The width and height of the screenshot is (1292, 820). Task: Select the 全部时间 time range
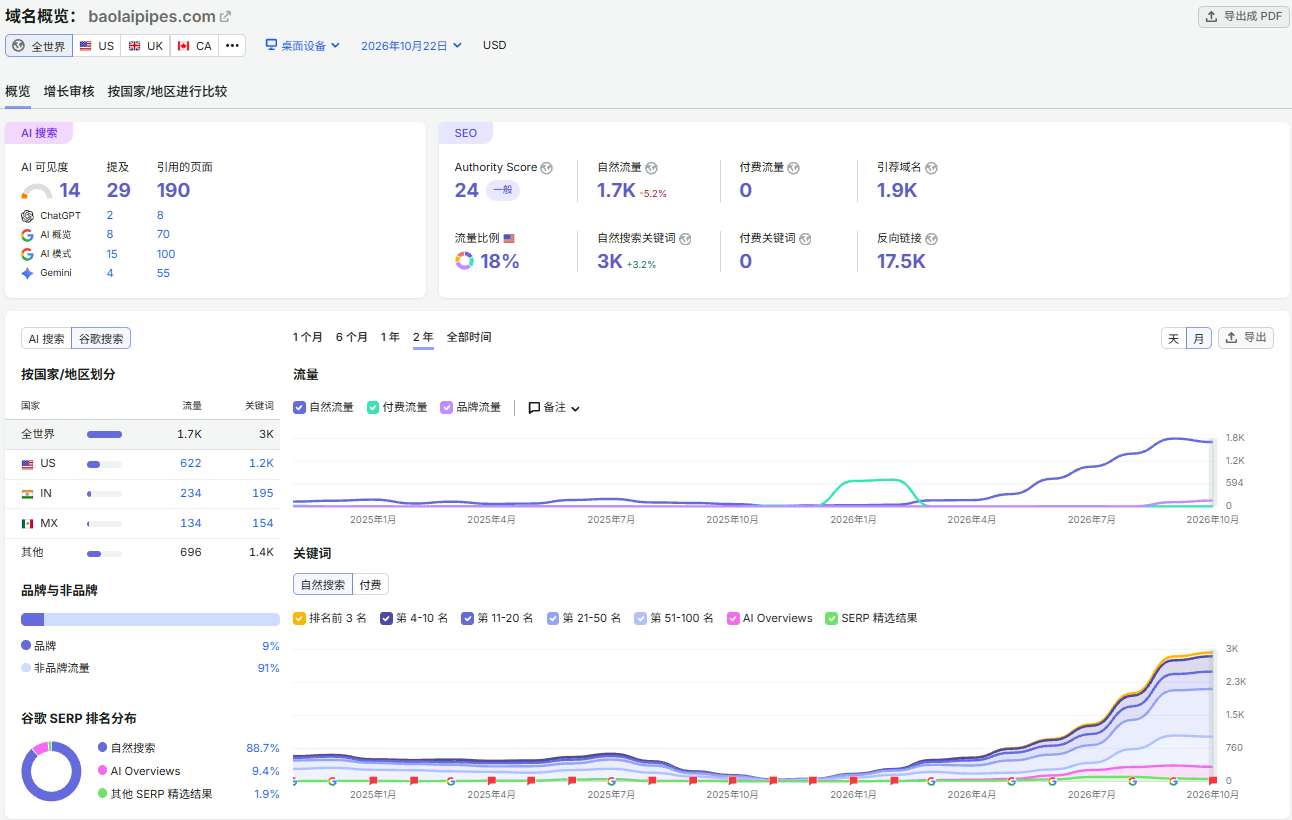tap(469, 337)
